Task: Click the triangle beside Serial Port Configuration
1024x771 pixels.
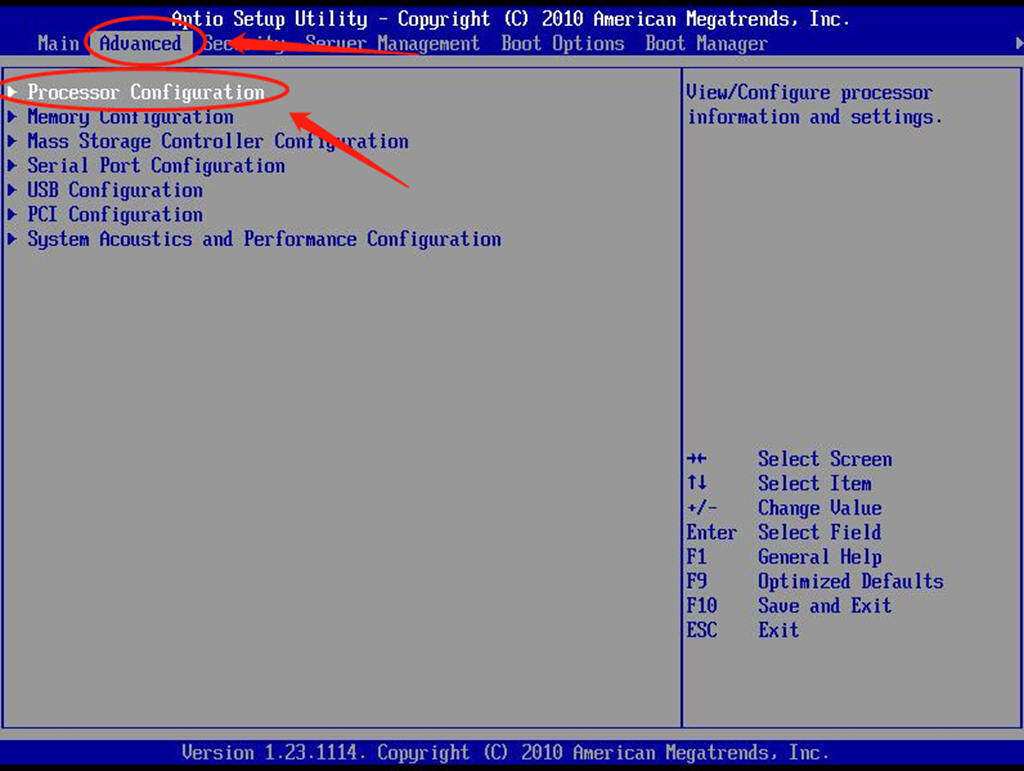Action: tap(12, 166)
